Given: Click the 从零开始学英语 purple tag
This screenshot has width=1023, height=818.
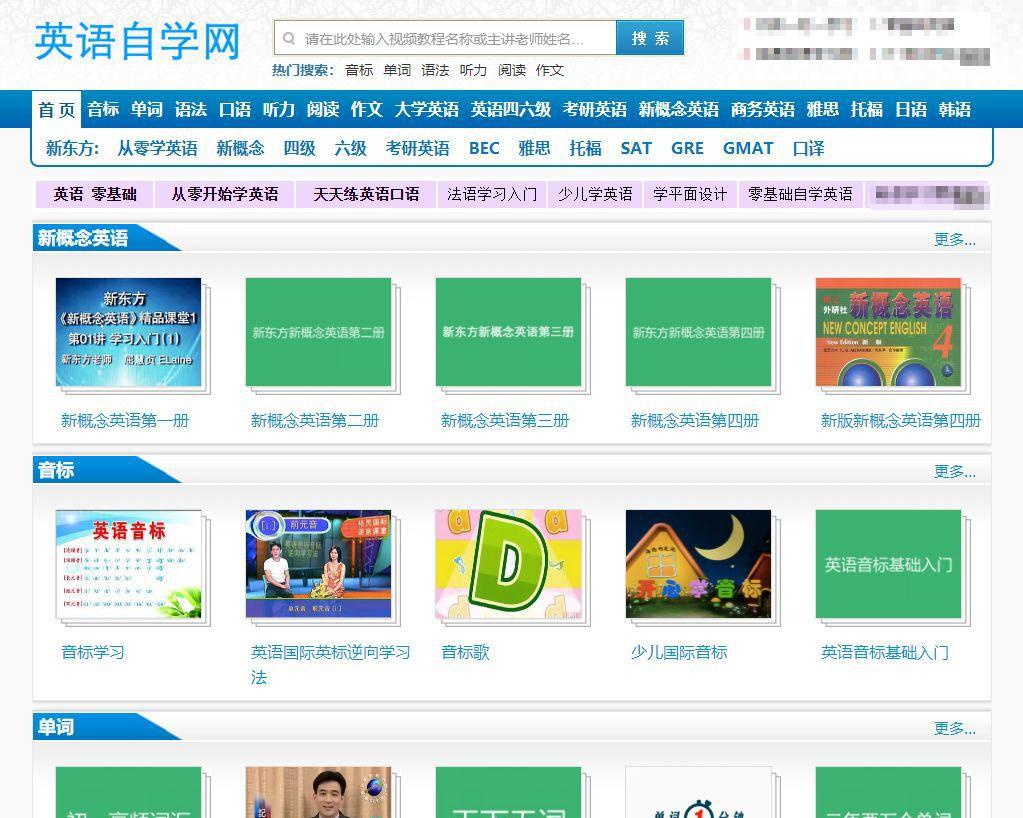Looking at the screenshot, I should [x=224, y=194].
